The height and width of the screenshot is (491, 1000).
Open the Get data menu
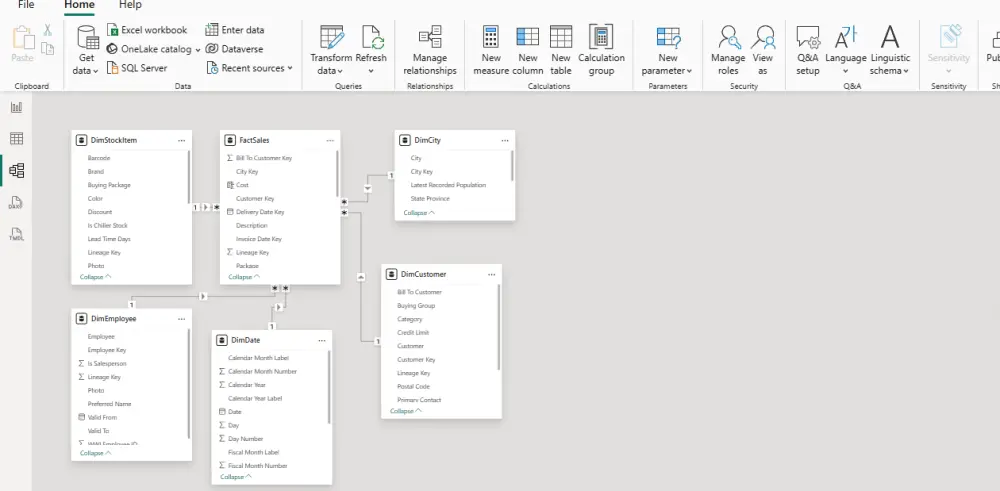87,50
